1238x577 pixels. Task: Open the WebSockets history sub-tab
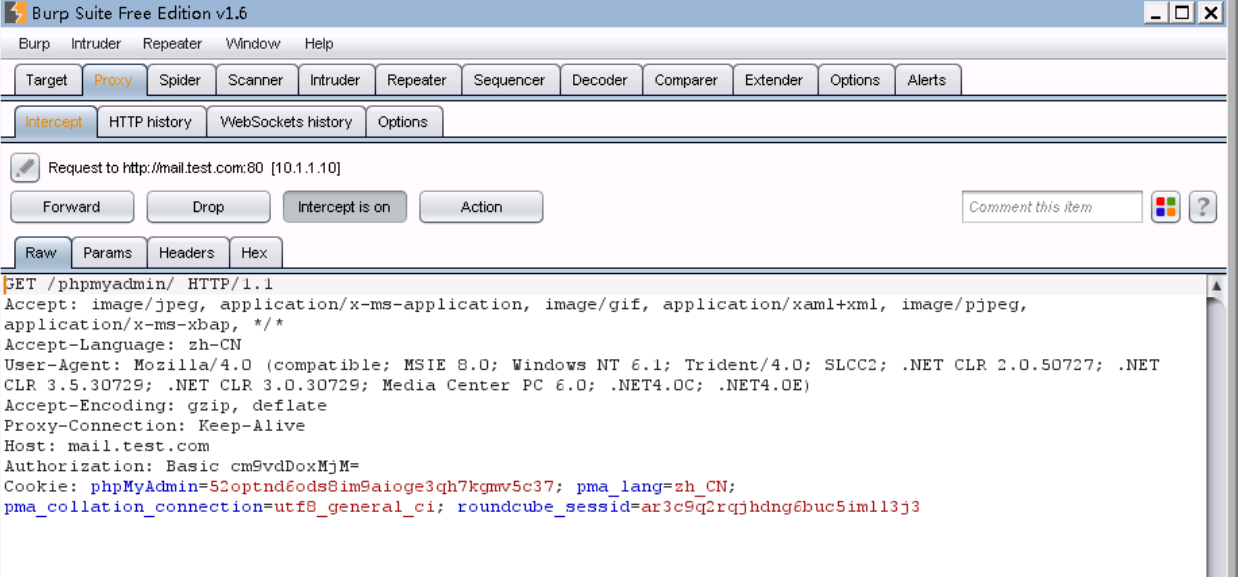click(286, 122)
